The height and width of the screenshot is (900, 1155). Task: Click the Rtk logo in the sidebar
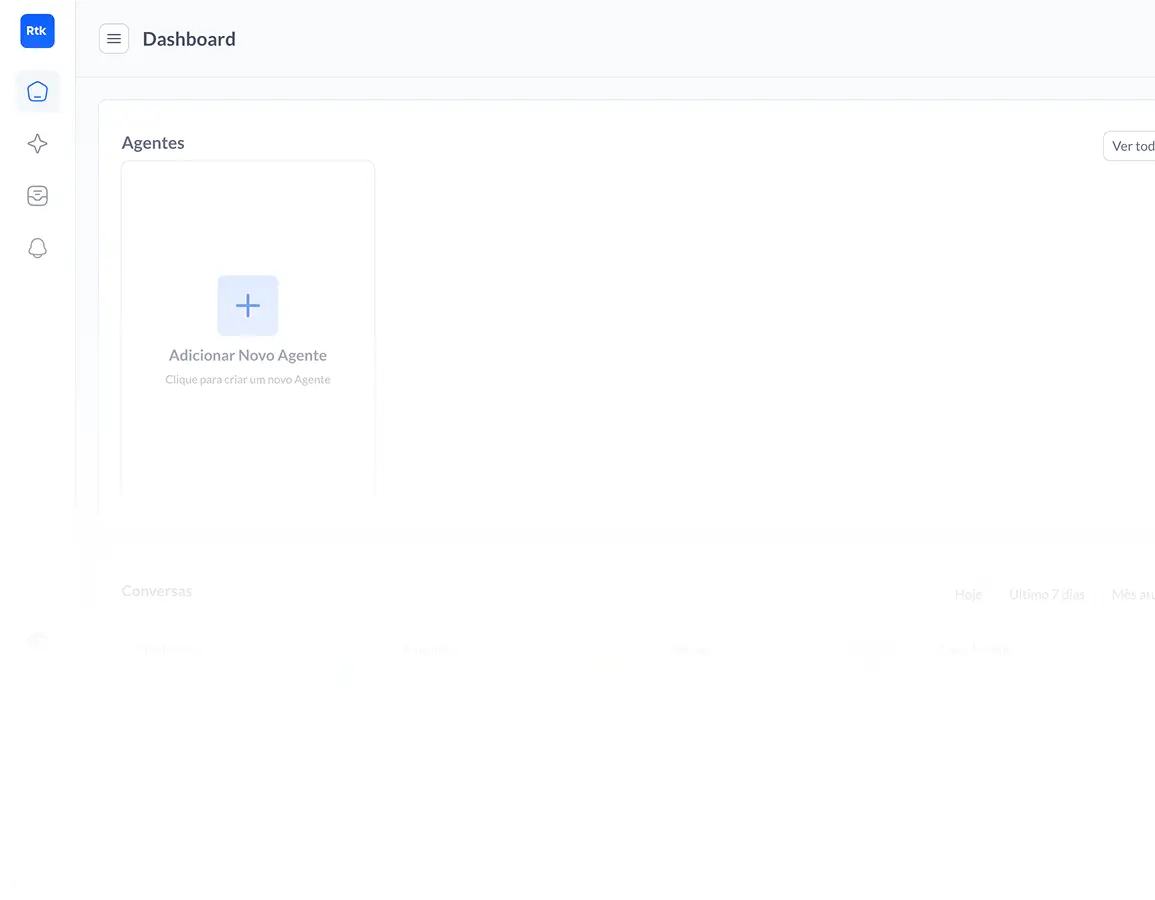pyautogui.click(x=37, y=31)
